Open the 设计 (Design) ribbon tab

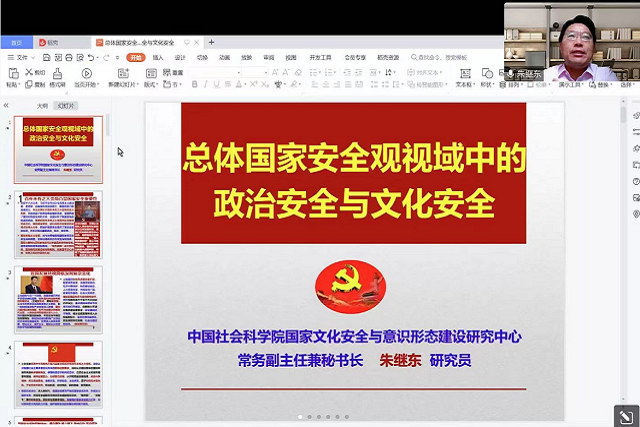(180, 58)
